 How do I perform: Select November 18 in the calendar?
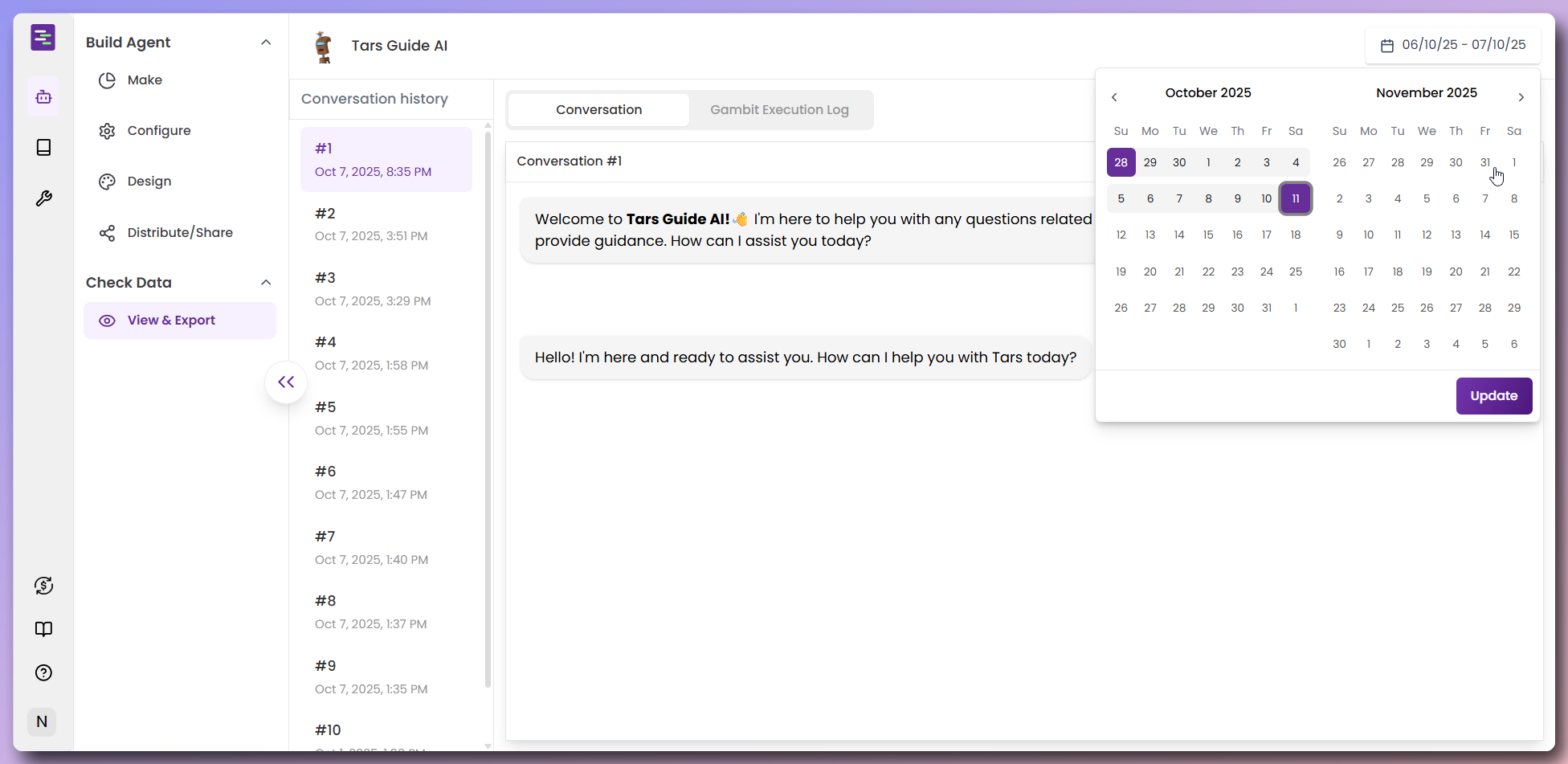click(x=1398, y=272)
